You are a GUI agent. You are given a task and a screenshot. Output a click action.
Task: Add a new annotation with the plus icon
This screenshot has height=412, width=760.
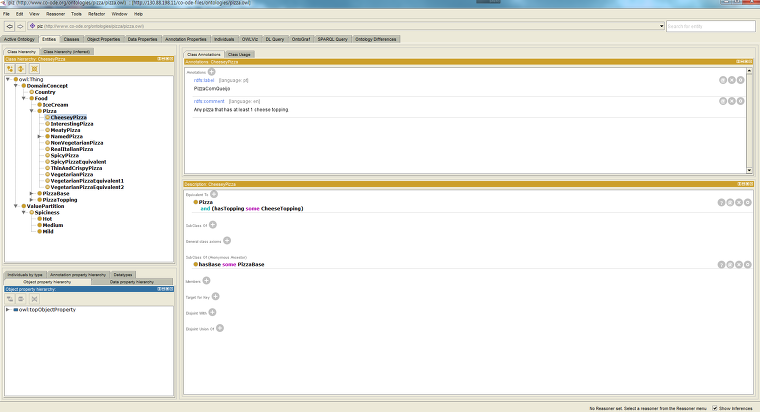211,72
